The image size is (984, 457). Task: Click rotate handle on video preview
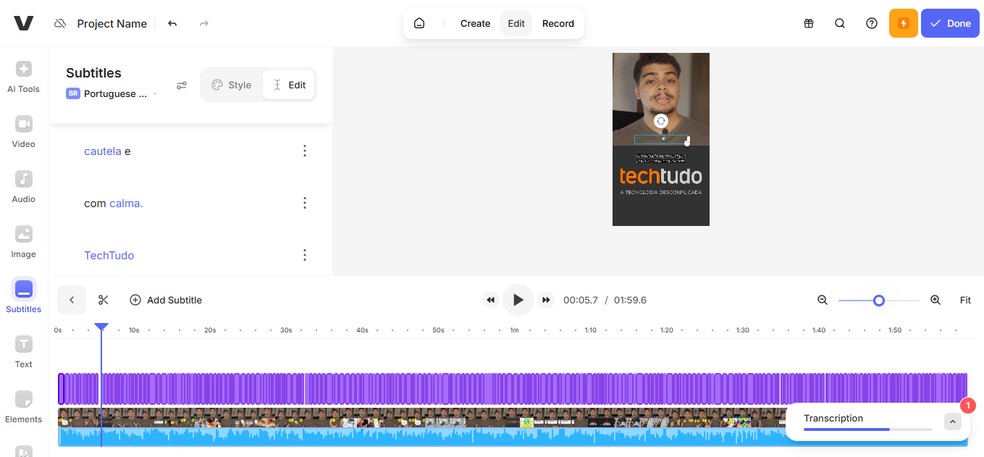click(660, 121)
